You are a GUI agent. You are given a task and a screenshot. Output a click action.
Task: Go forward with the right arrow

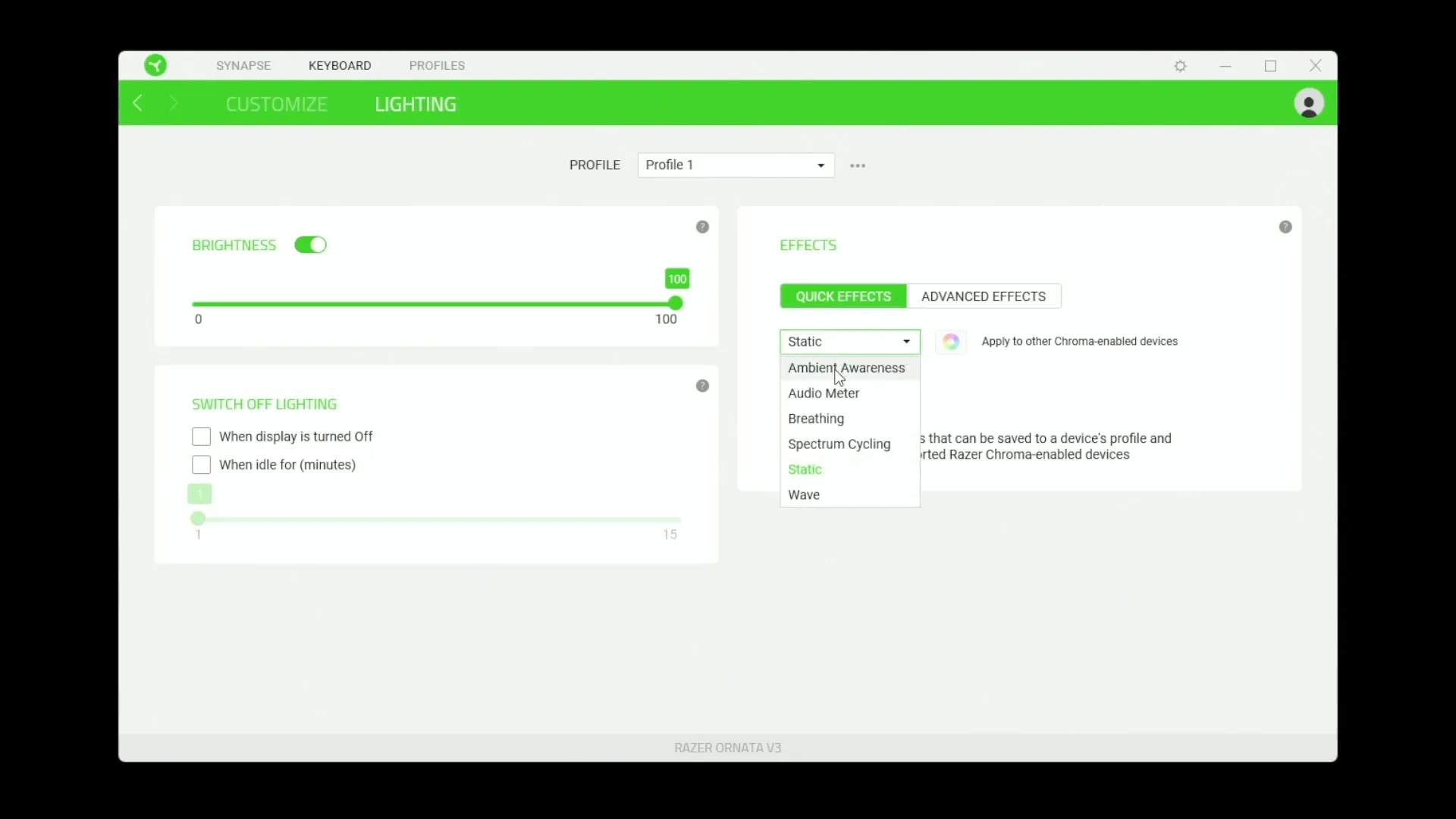174,103
